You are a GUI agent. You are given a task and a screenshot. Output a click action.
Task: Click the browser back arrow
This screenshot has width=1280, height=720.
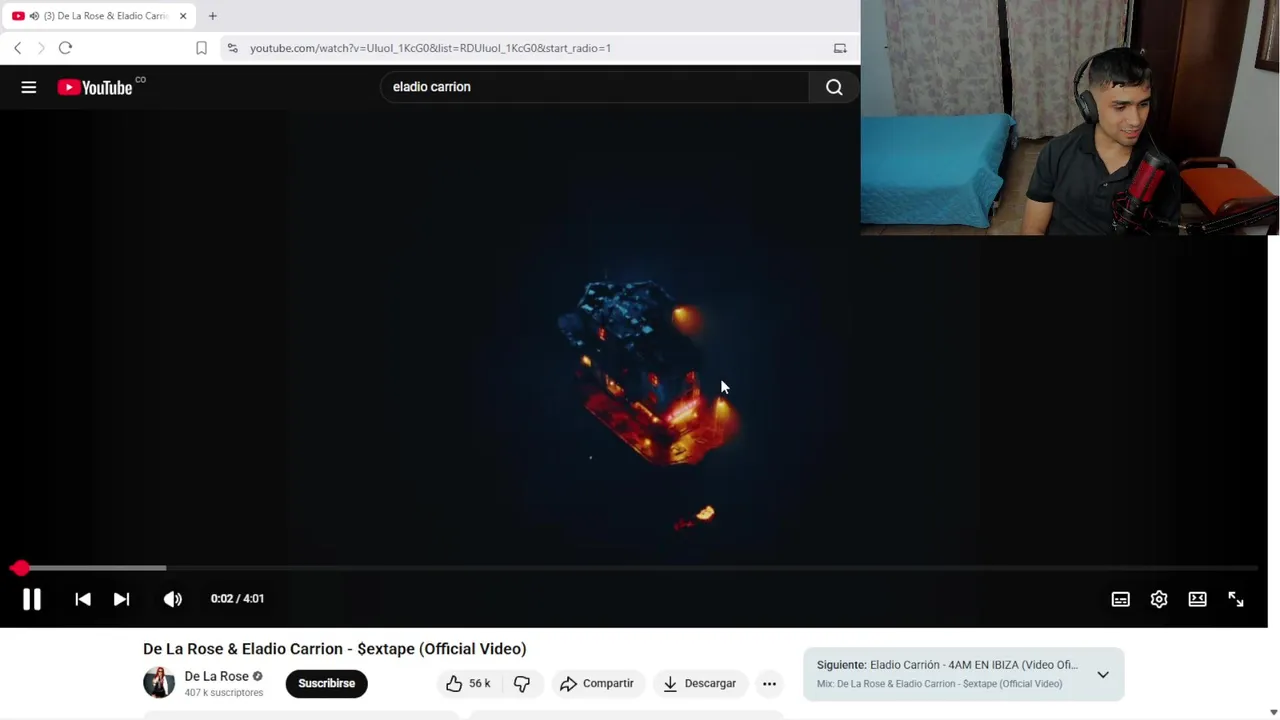tap(17, 47)
